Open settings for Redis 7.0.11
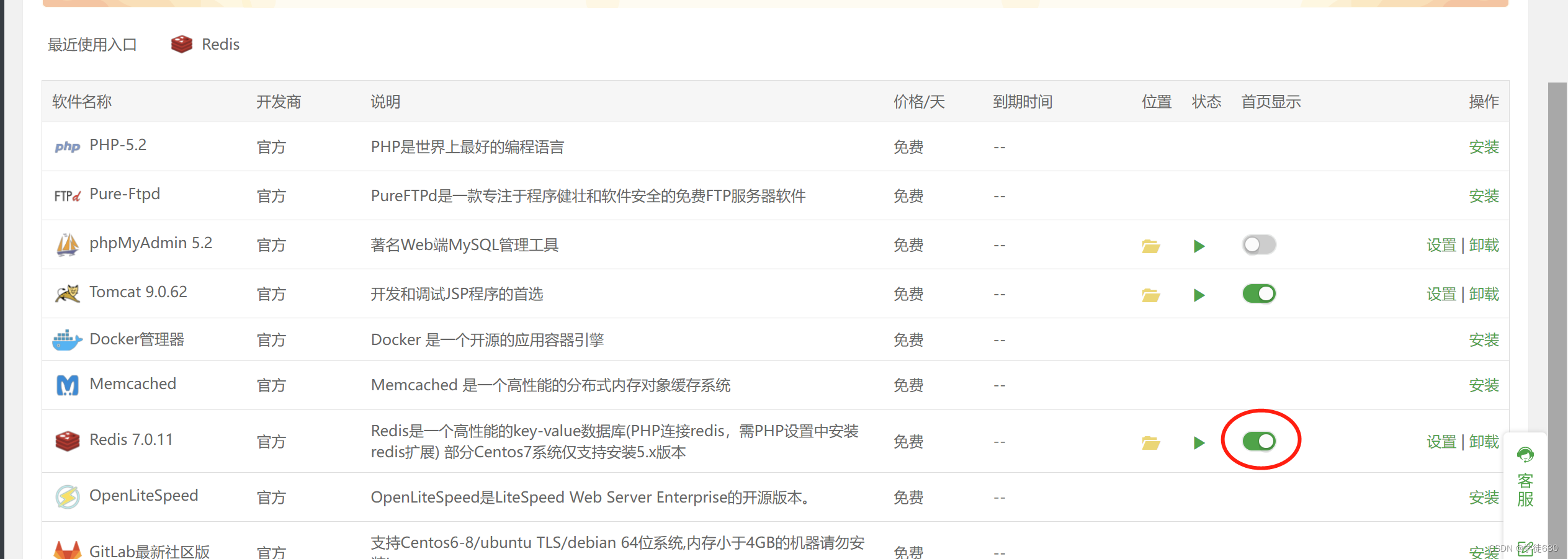This screenshot has width=1568, height=559. coord(1441,442)
